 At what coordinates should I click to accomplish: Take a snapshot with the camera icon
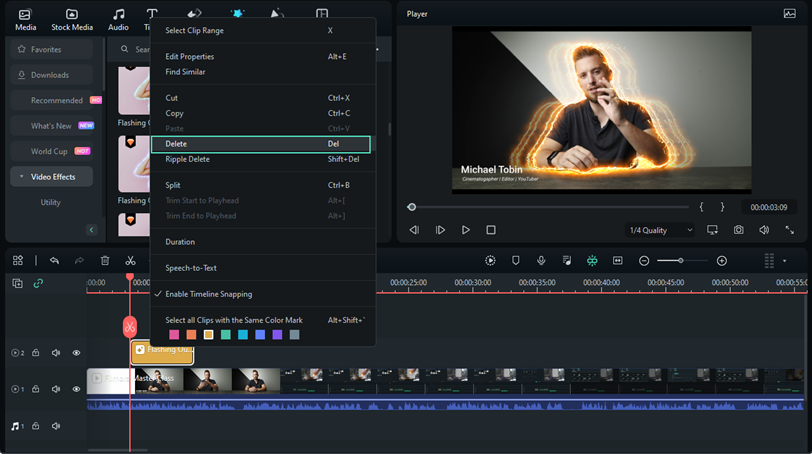738,230
